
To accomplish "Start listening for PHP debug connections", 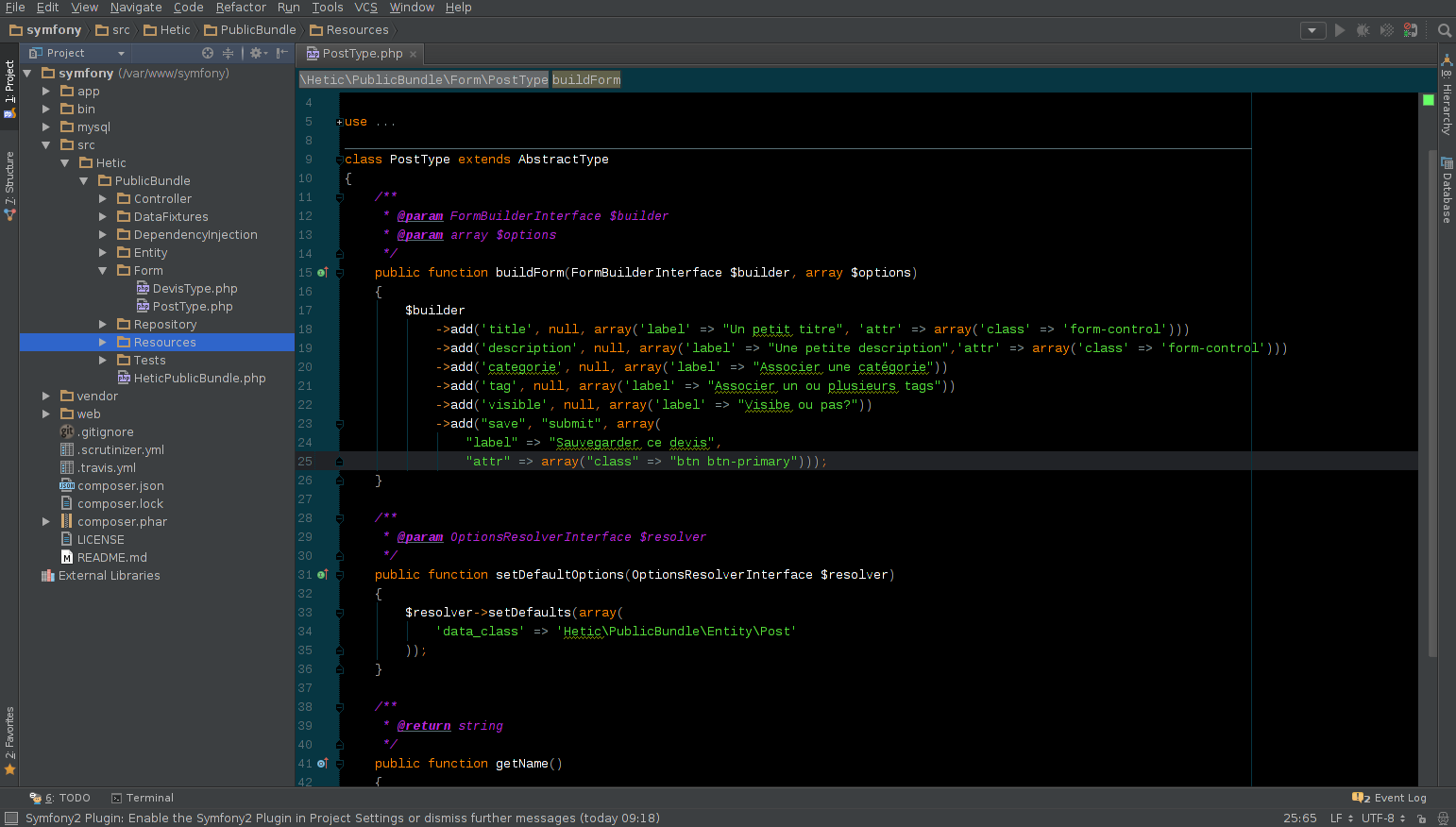I will (x=1411, y=30).
